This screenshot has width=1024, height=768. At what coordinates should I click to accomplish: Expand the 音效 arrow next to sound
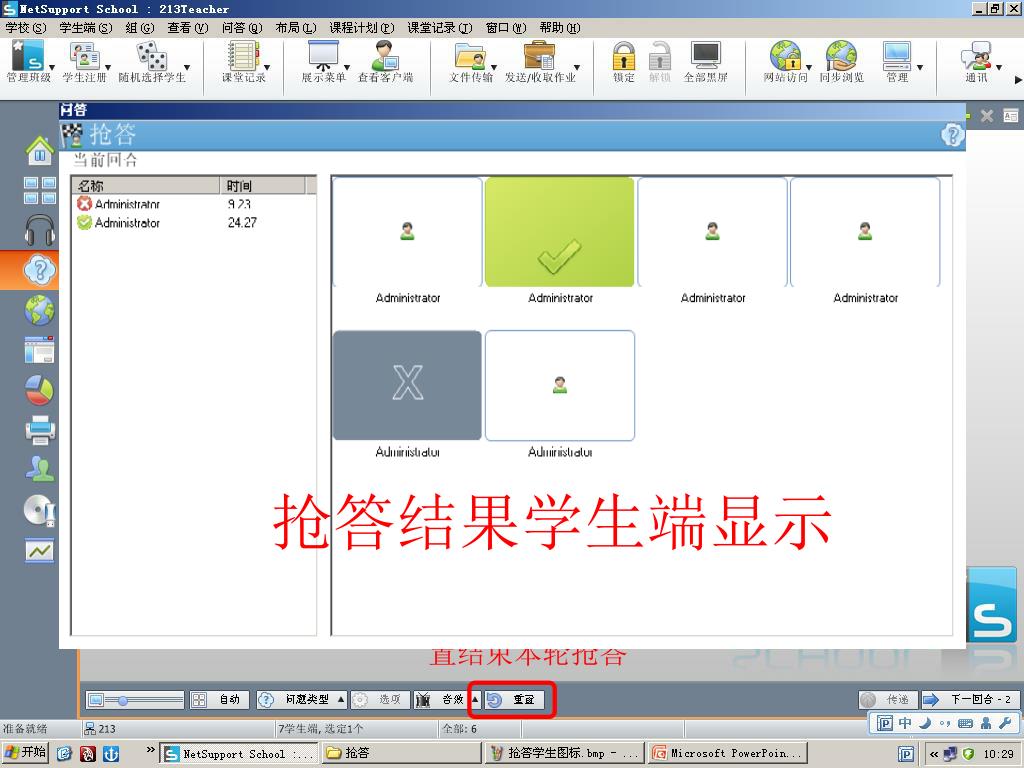pyautogui.click(x=475, y=699)
